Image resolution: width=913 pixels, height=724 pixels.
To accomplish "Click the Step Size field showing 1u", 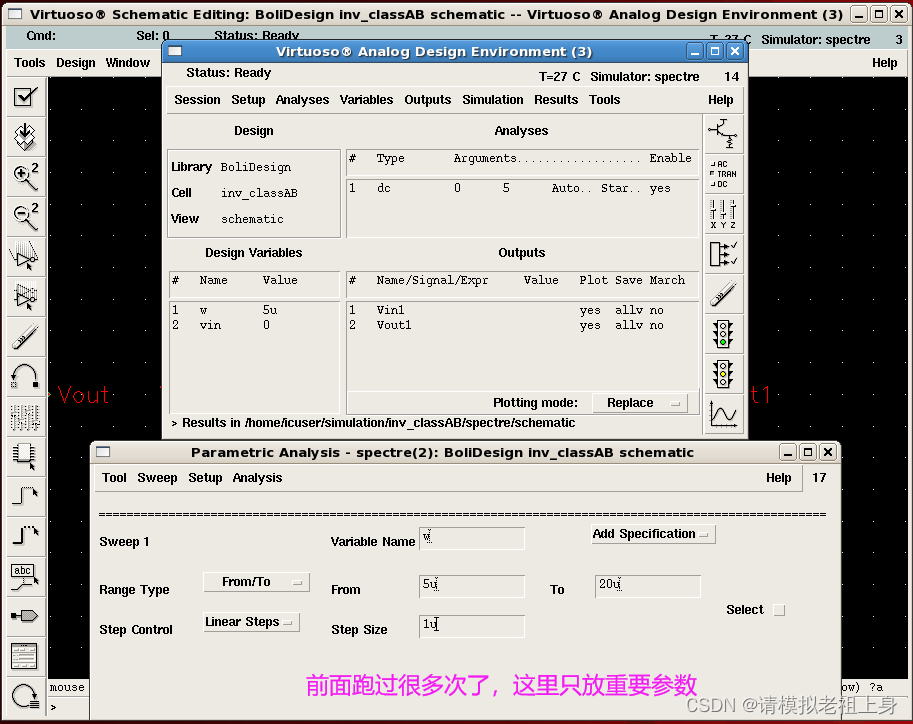I will 472,626.
